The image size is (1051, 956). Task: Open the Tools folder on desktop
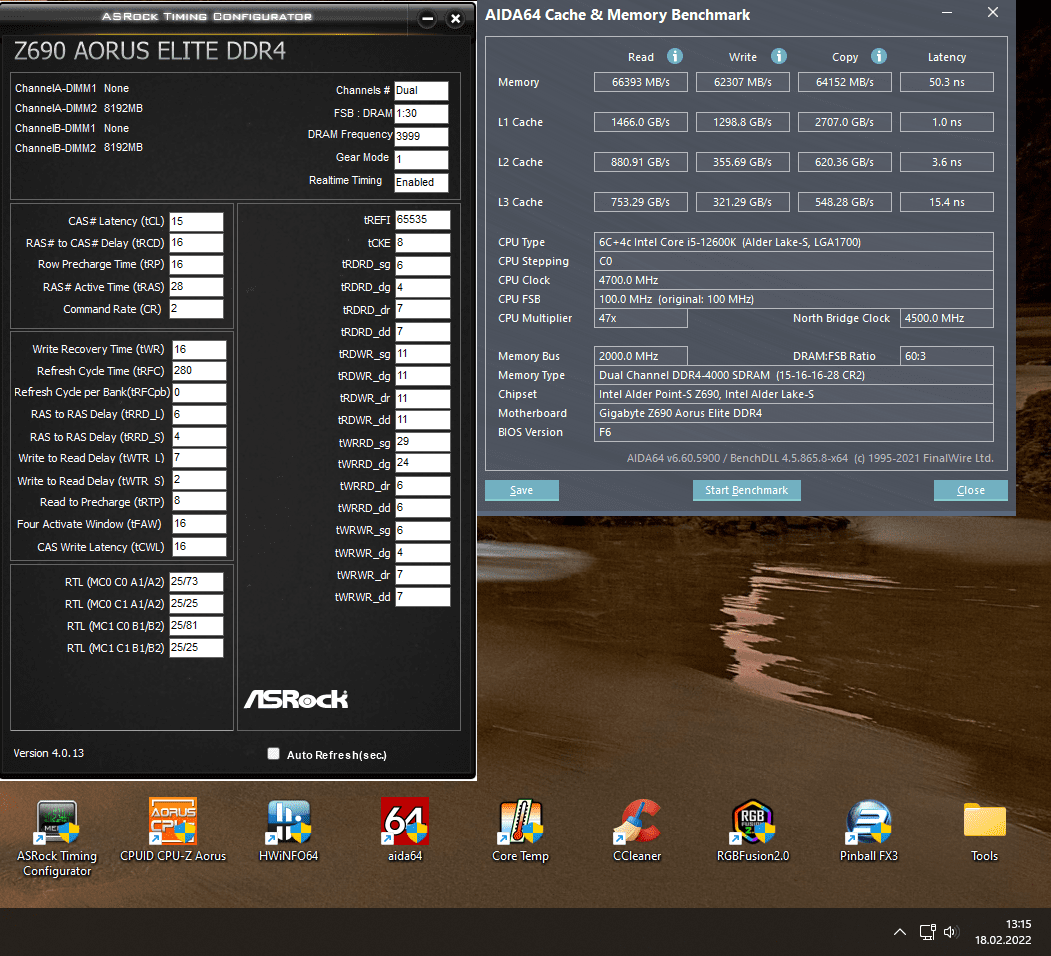(984, 831)
